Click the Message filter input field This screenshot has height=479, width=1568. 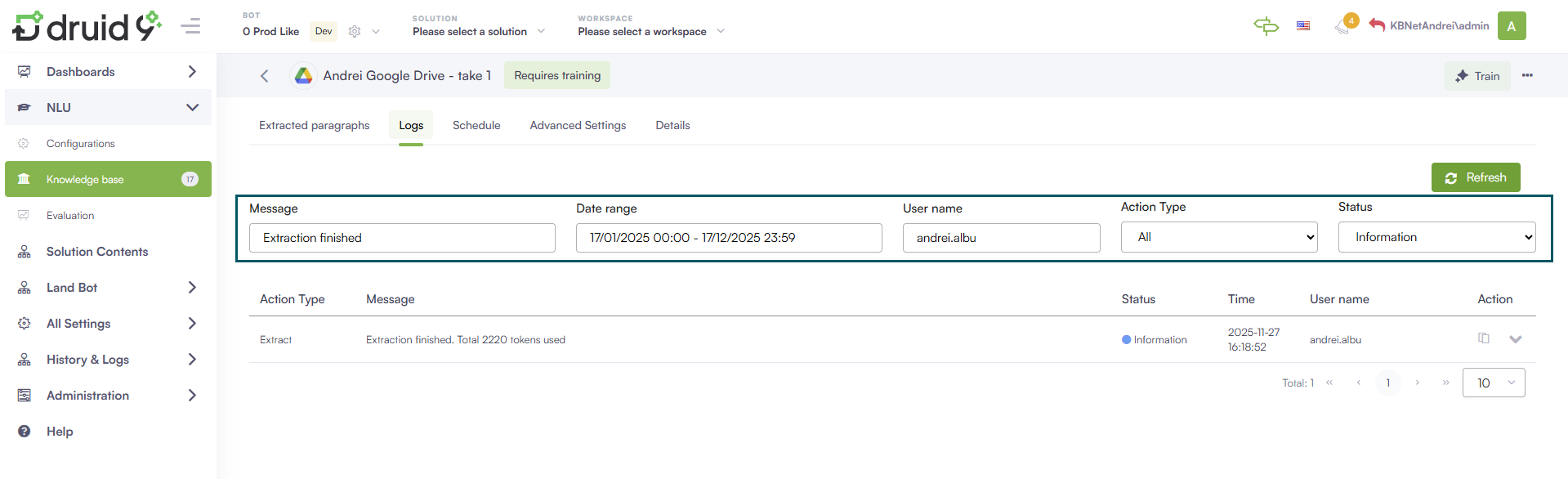(402, 238)
